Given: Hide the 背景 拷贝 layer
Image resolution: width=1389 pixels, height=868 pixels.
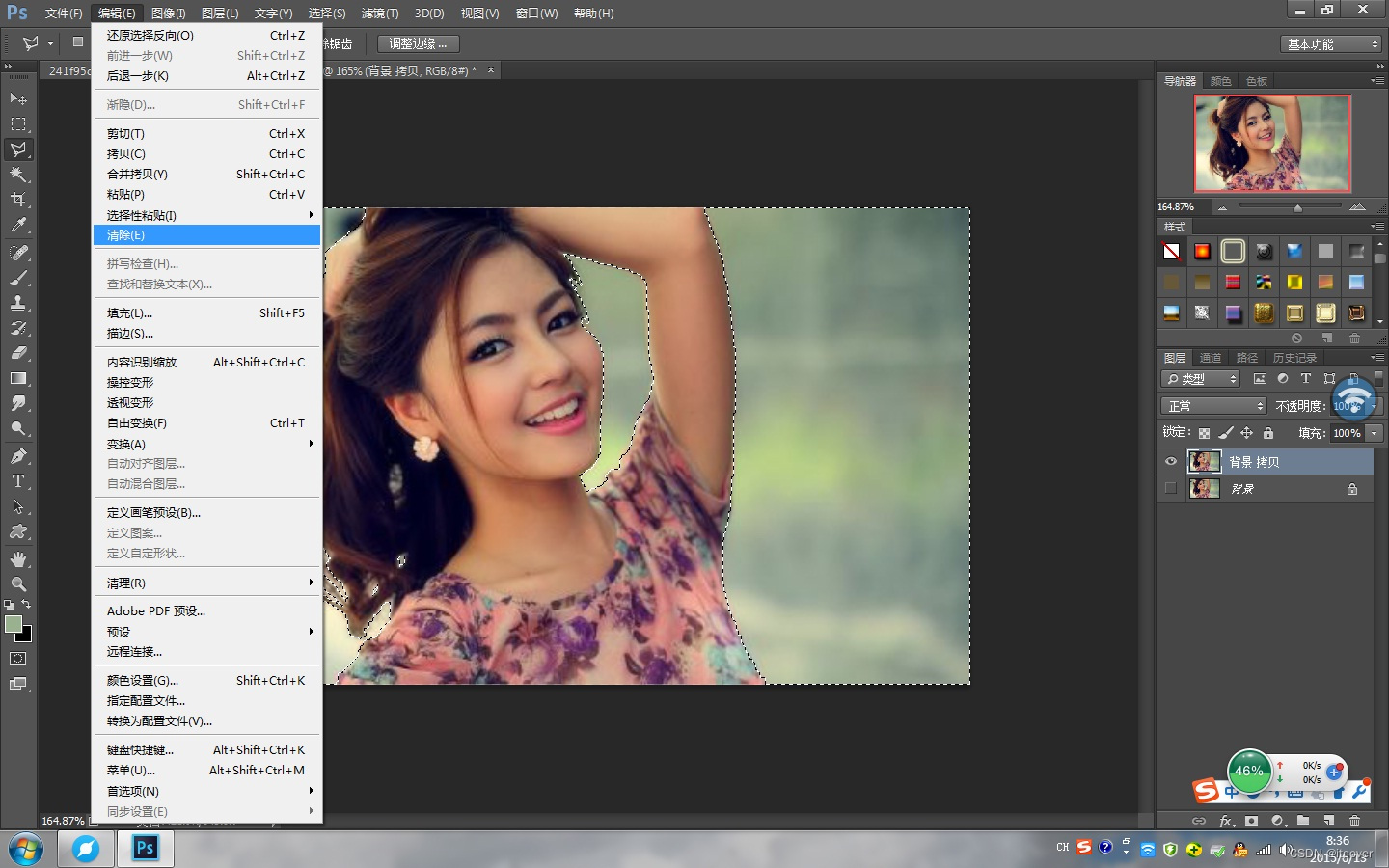Looking at the screenshot, I should coord(1171,462).
